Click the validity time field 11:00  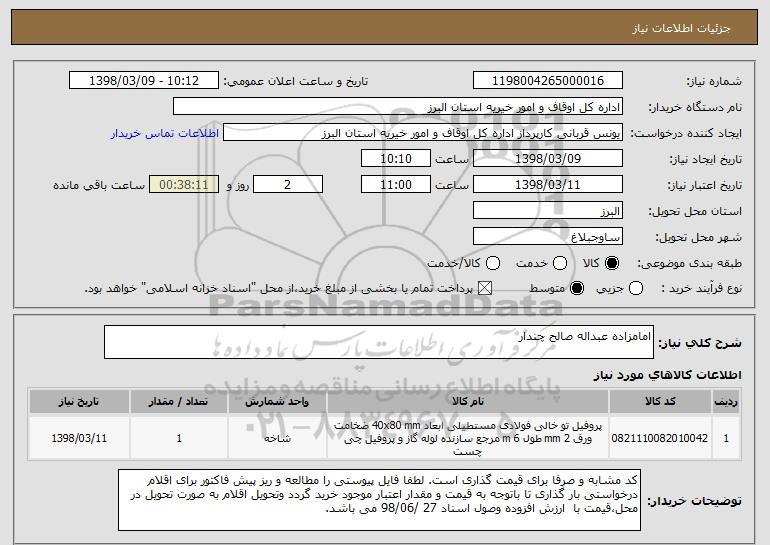click(x=396, y=185)
